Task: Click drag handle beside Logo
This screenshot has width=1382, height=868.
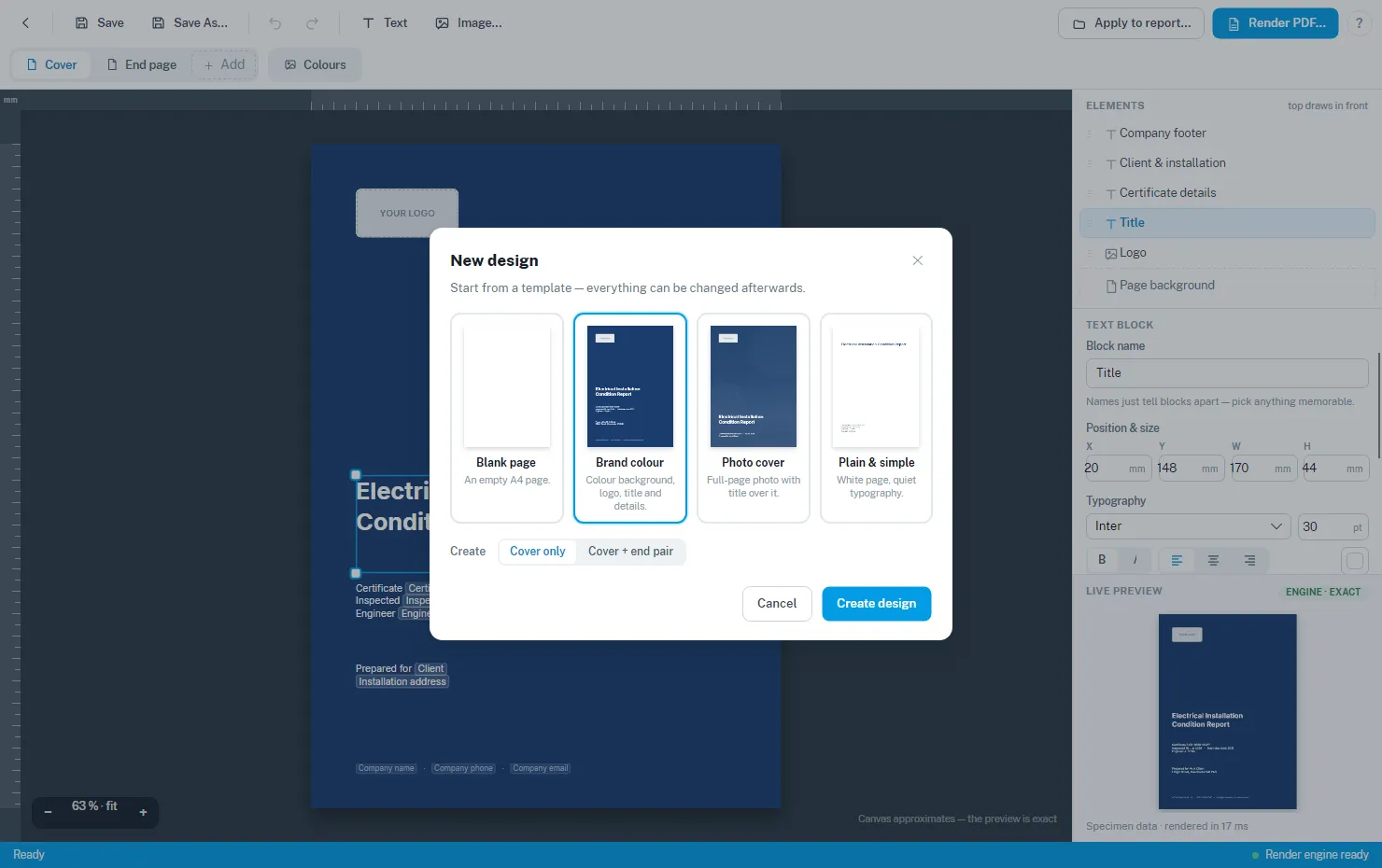Action: pos(1090,253)
